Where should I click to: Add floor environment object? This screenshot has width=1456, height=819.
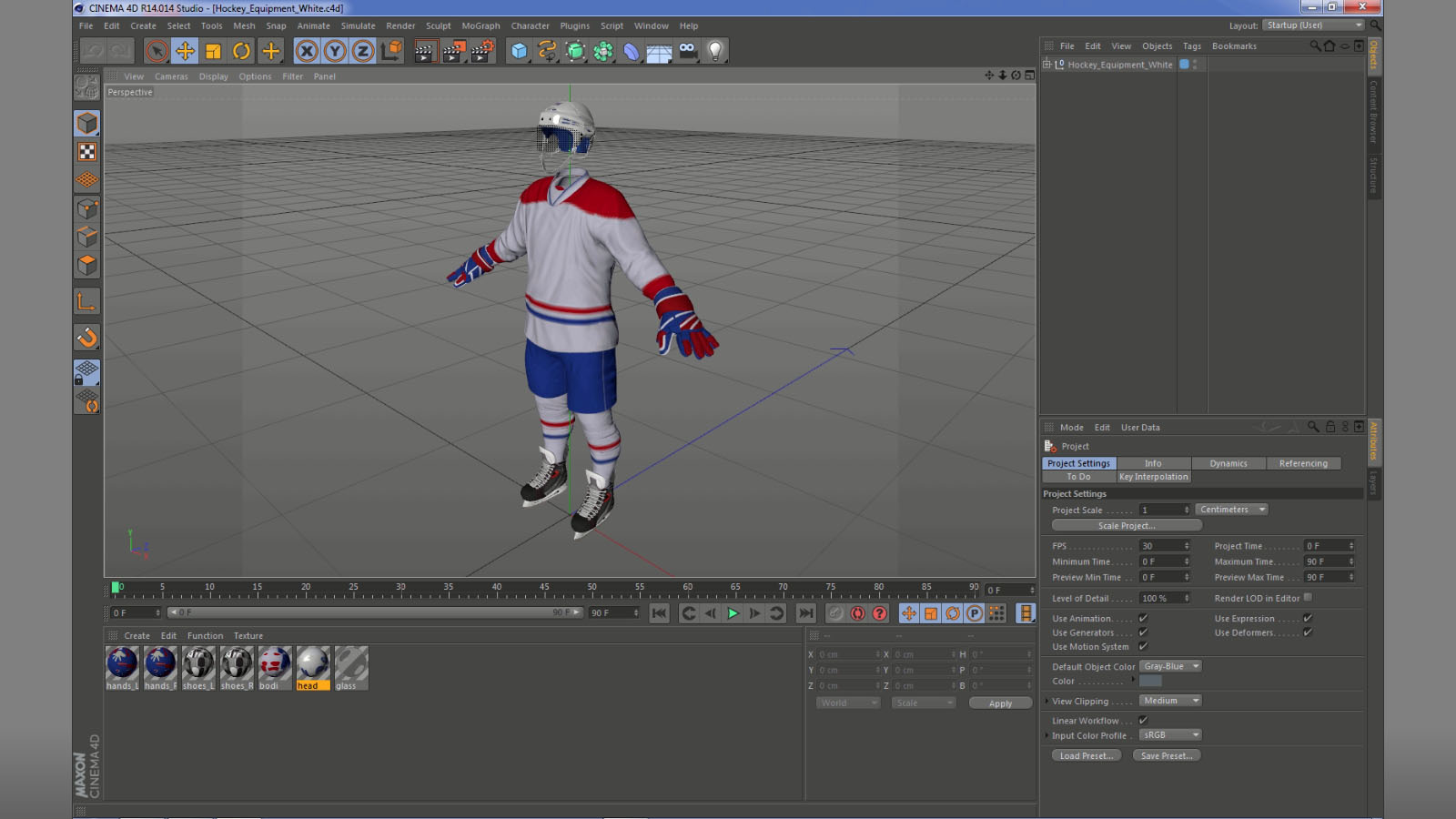pyautogui.click(x=660, y=51)
